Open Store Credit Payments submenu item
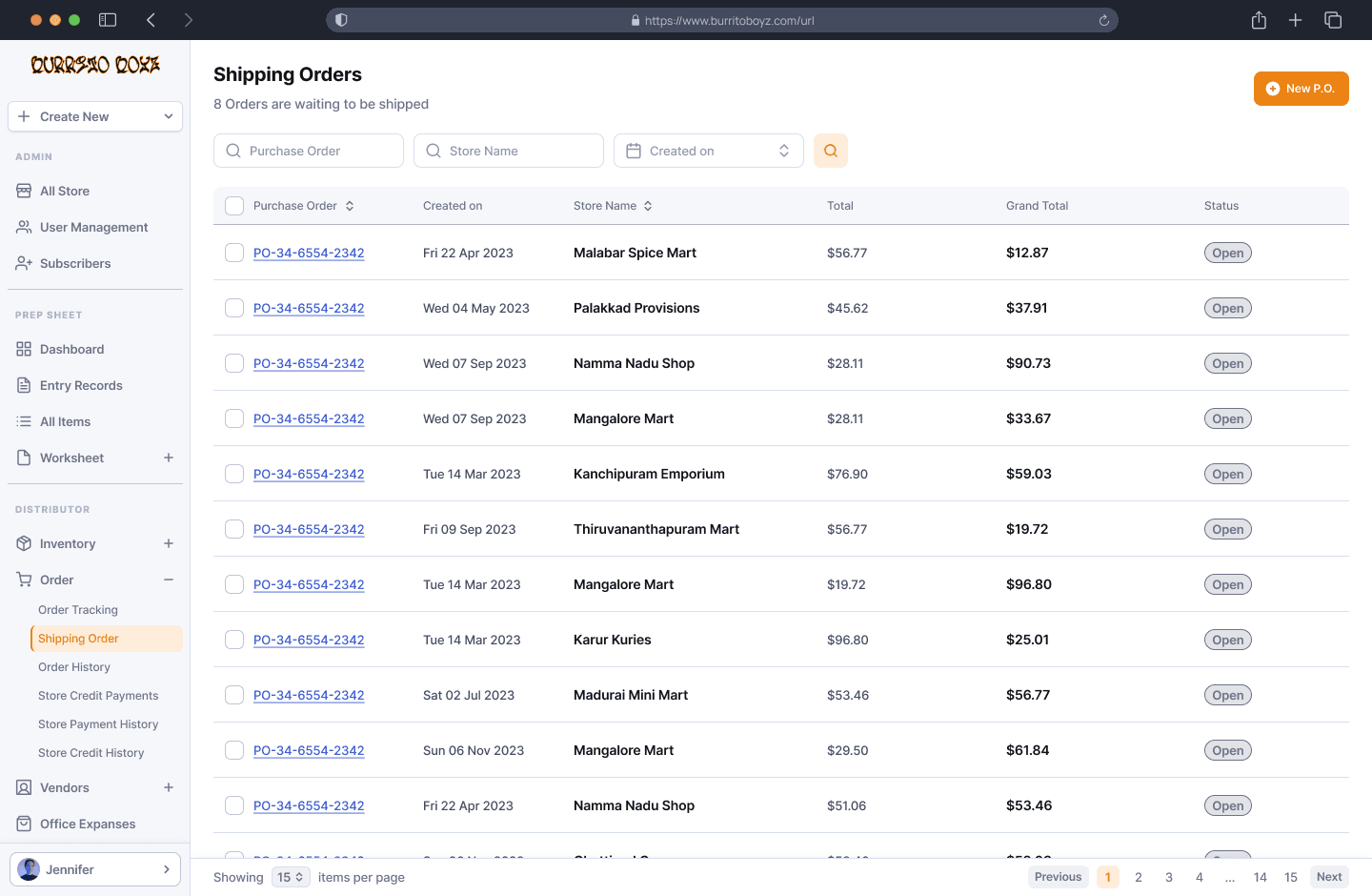The width and height of the screenshot is (1372, 896). (x=98, y=696)
